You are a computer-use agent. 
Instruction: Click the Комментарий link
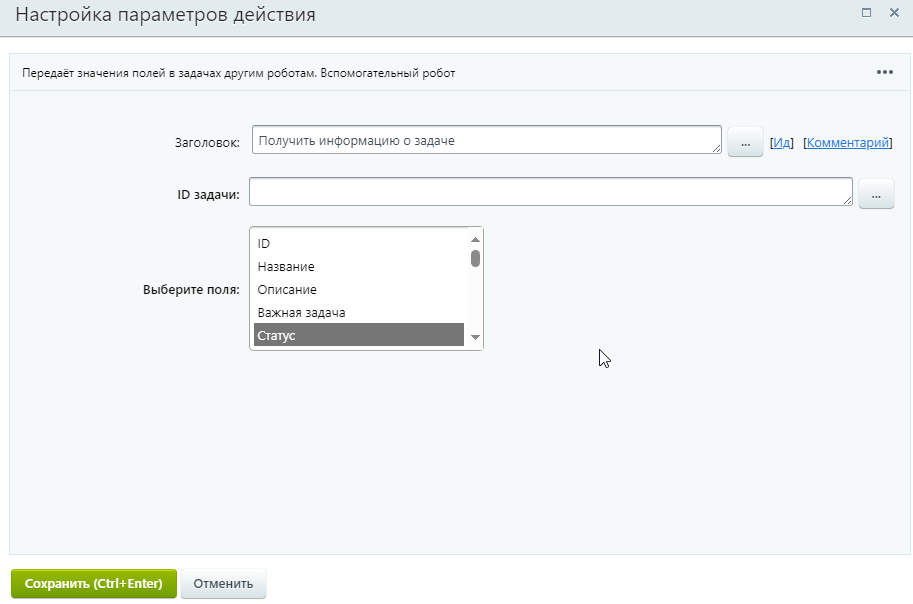[x=847, y=143]
